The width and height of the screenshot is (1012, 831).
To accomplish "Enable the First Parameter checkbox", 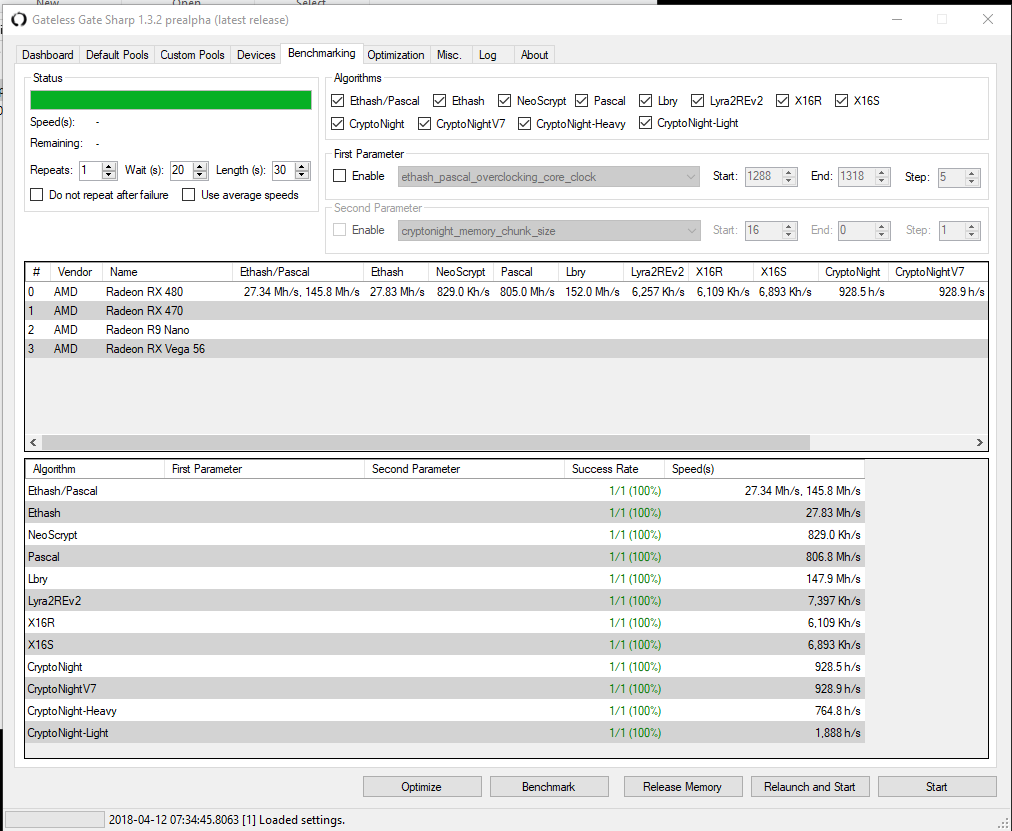I will click(339, 175).
